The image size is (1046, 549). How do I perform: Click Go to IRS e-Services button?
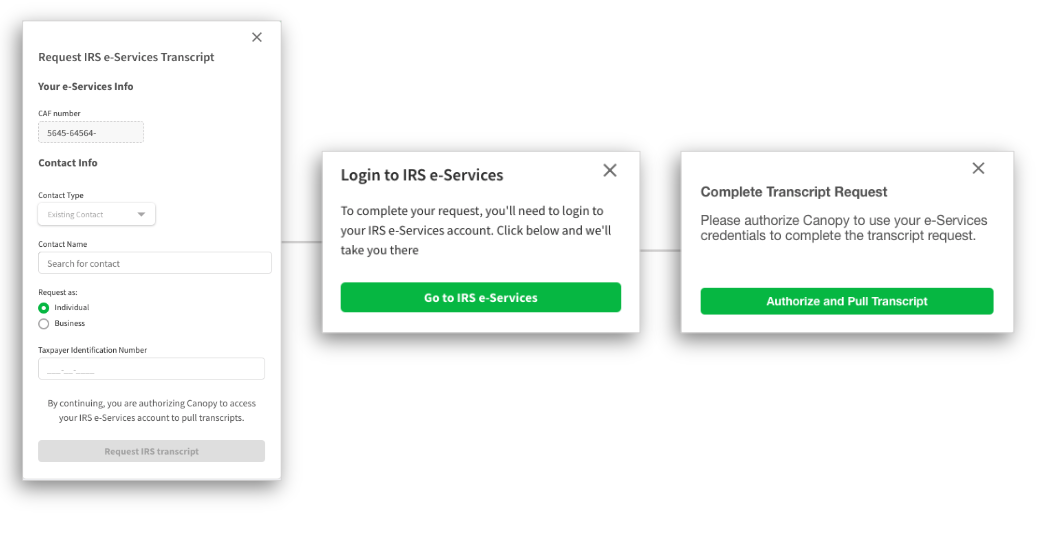click(x=480, y=298)
